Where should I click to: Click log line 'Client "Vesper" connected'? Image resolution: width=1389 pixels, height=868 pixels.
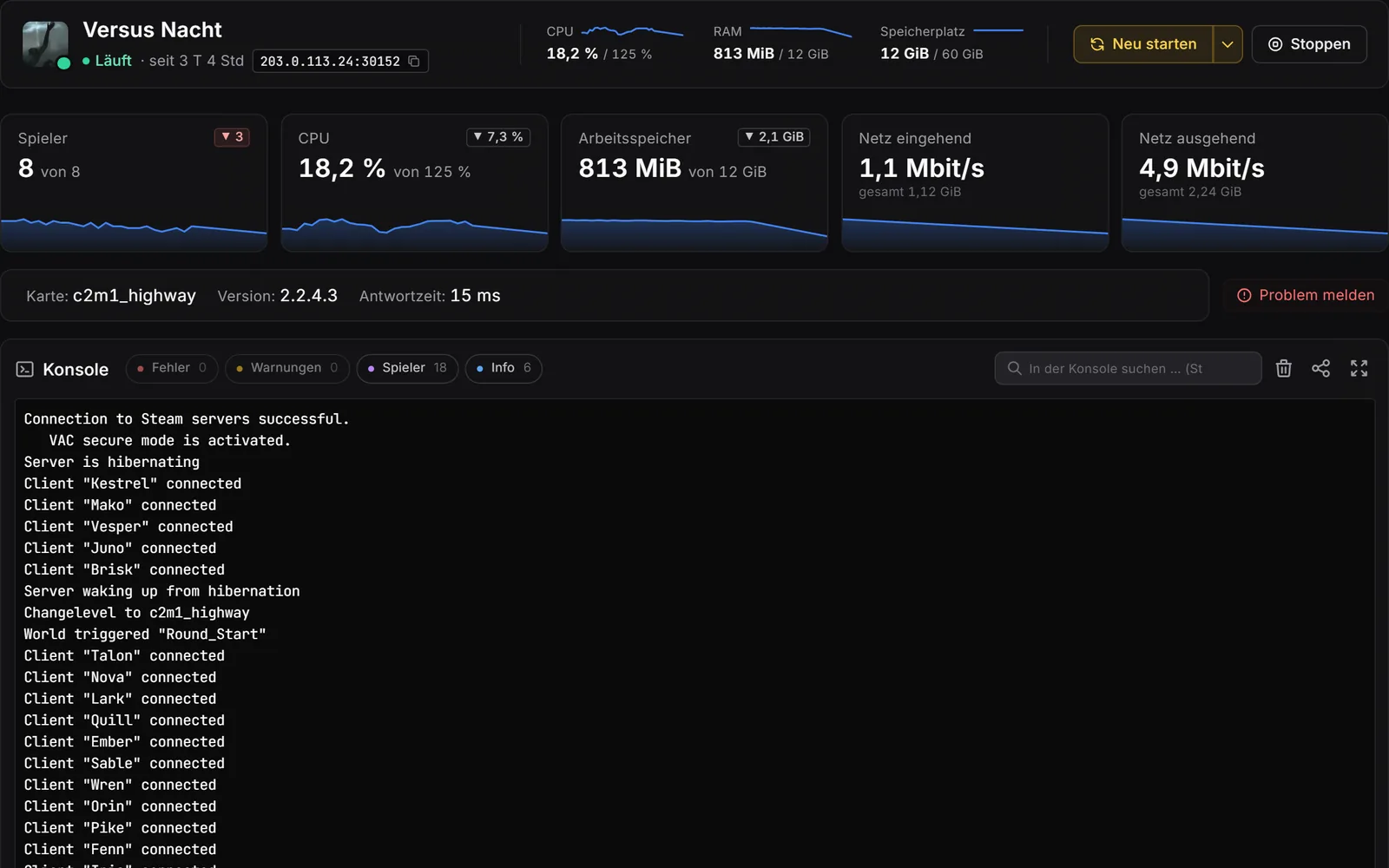128,527
